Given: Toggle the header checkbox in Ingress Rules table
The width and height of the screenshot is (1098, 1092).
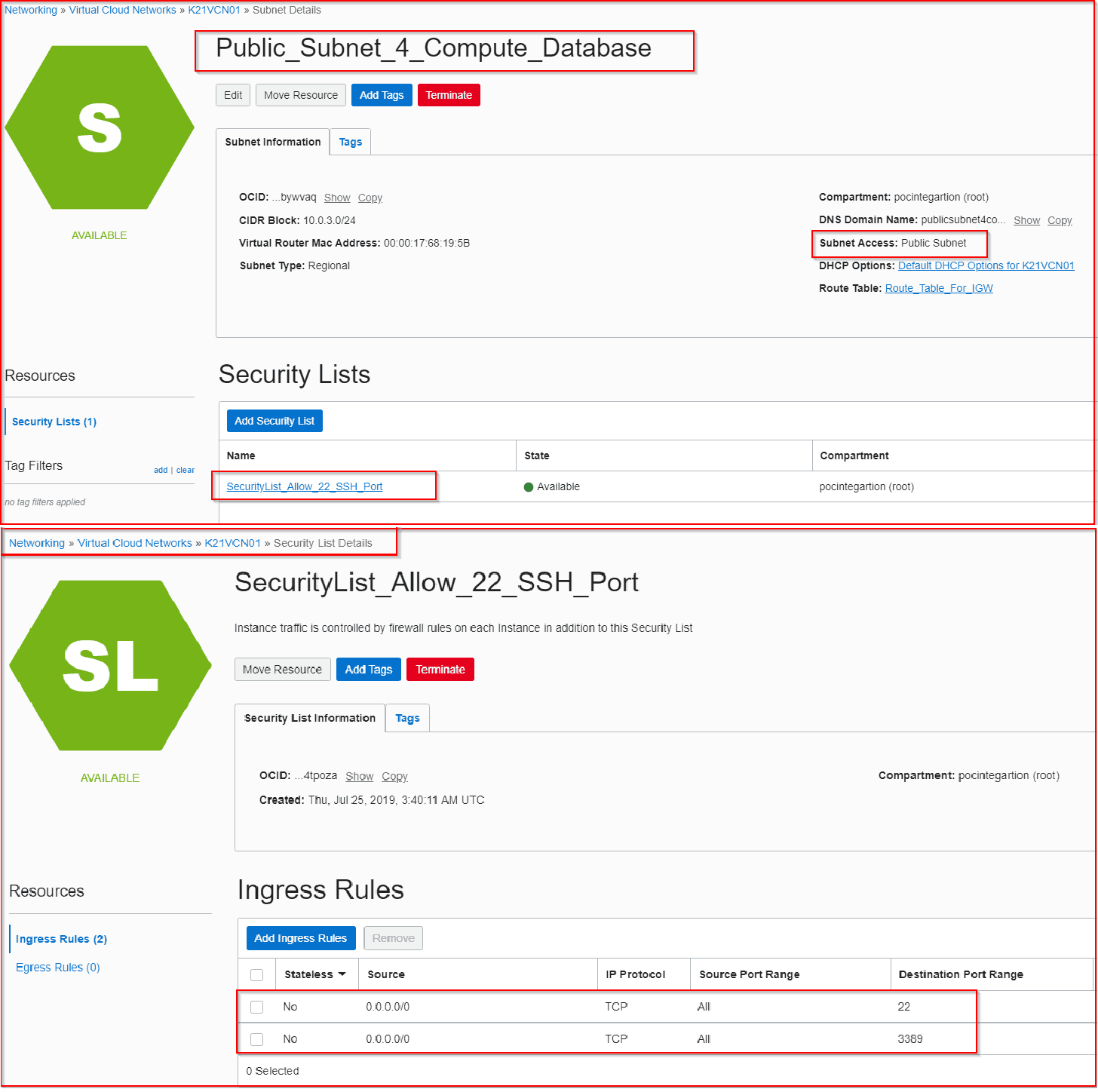Looking at the screenshot, I should point(256,974).
